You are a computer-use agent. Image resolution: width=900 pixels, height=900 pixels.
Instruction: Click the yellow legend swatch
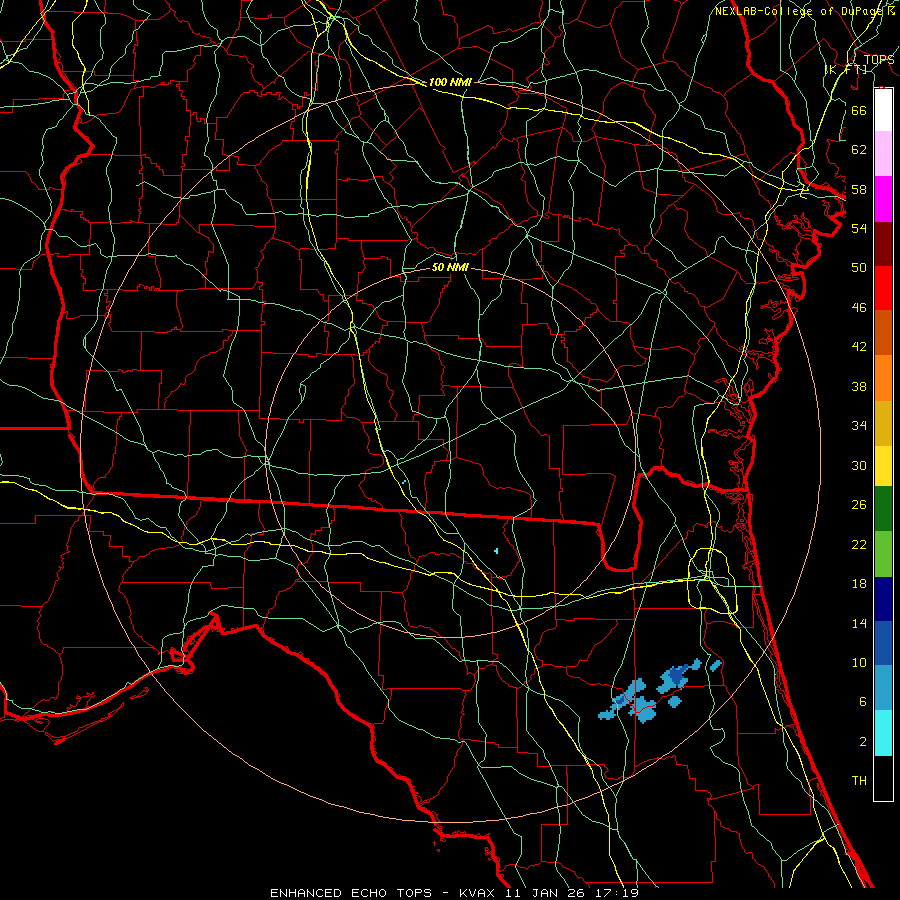[x=883, y=465]
